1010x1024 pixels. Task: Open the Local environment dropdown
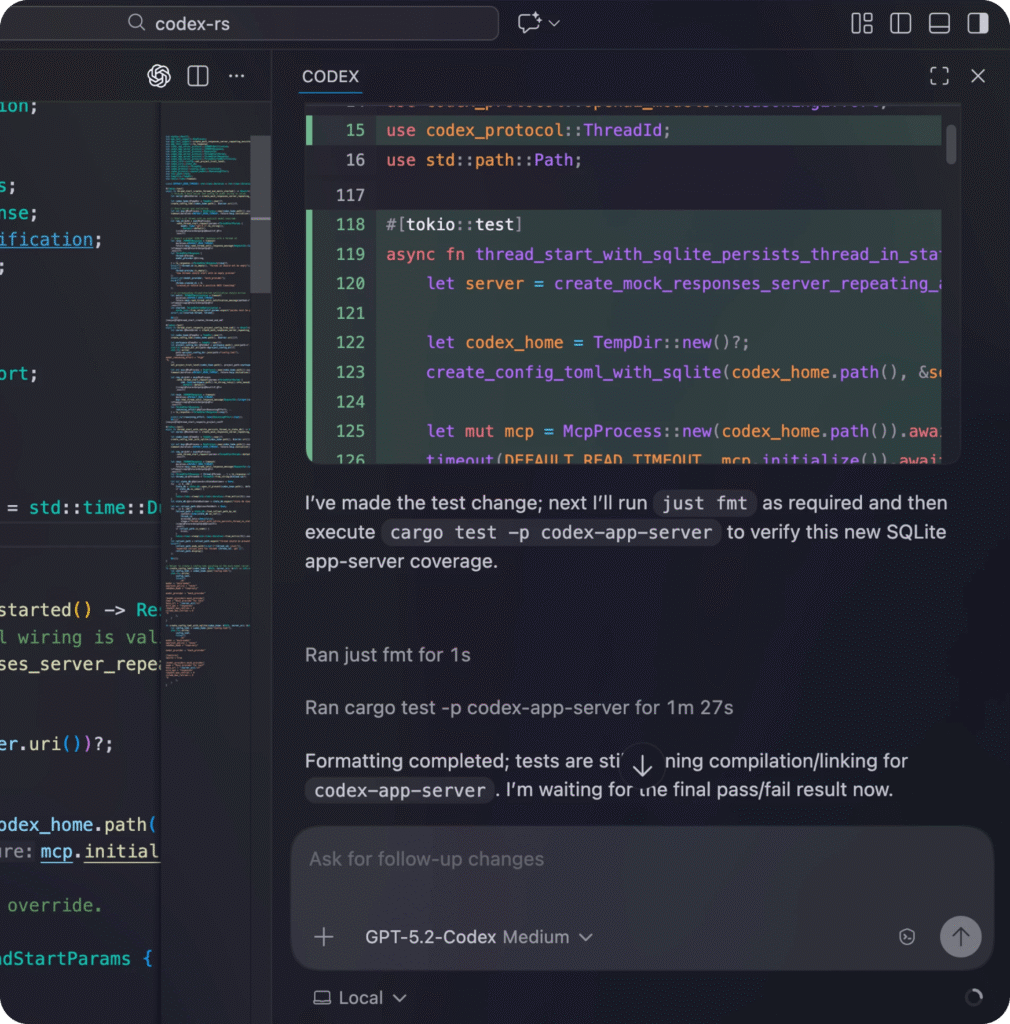pos(360,998)
